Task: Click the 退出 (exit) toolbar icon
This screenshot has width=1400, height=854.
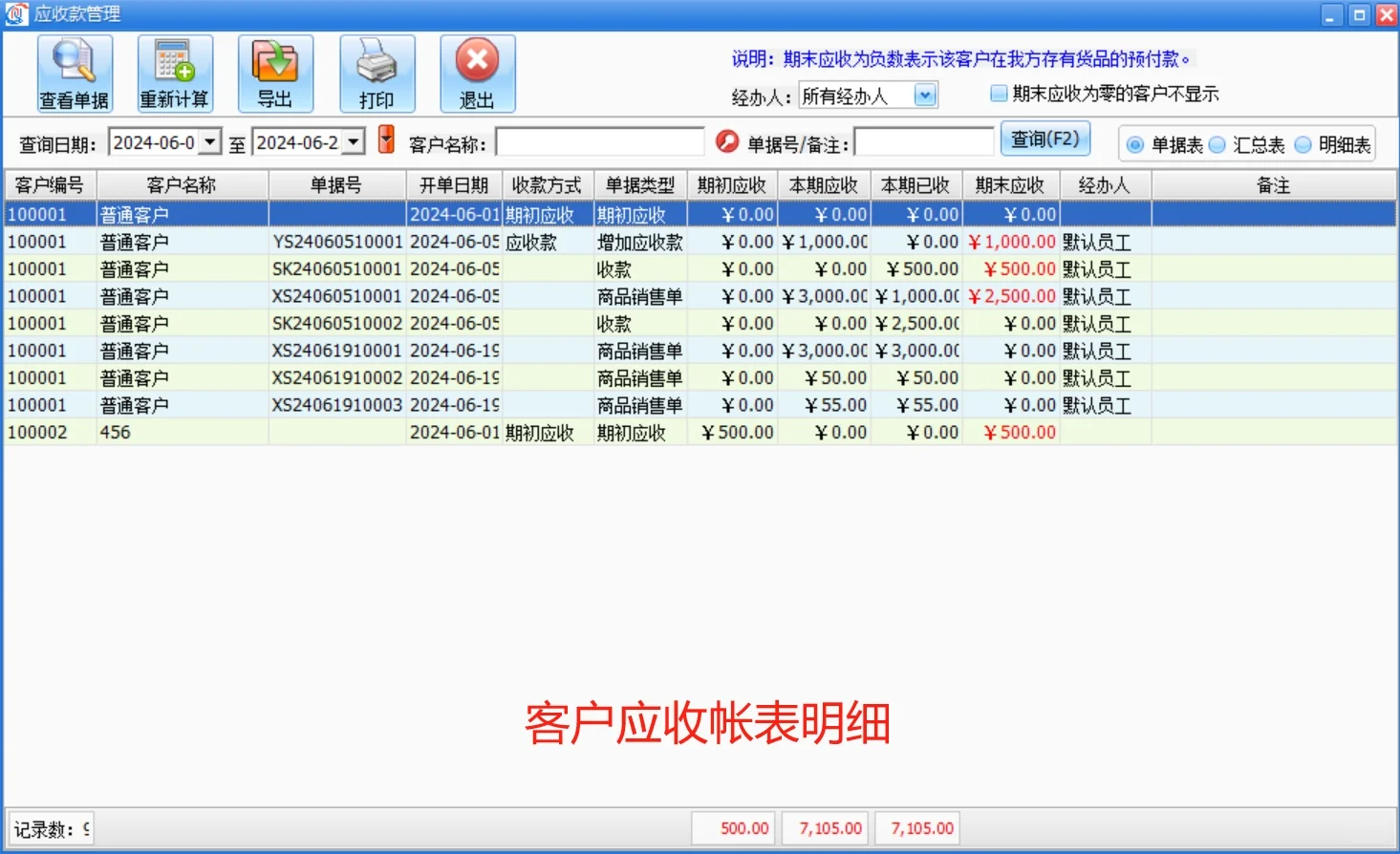Action: (477, 73)
